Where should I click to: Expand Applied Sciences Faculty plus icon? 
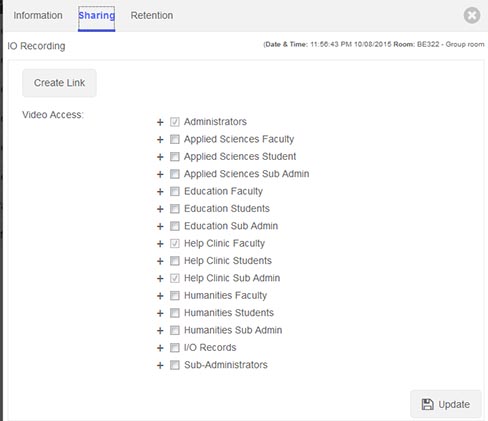pos(160,139)
